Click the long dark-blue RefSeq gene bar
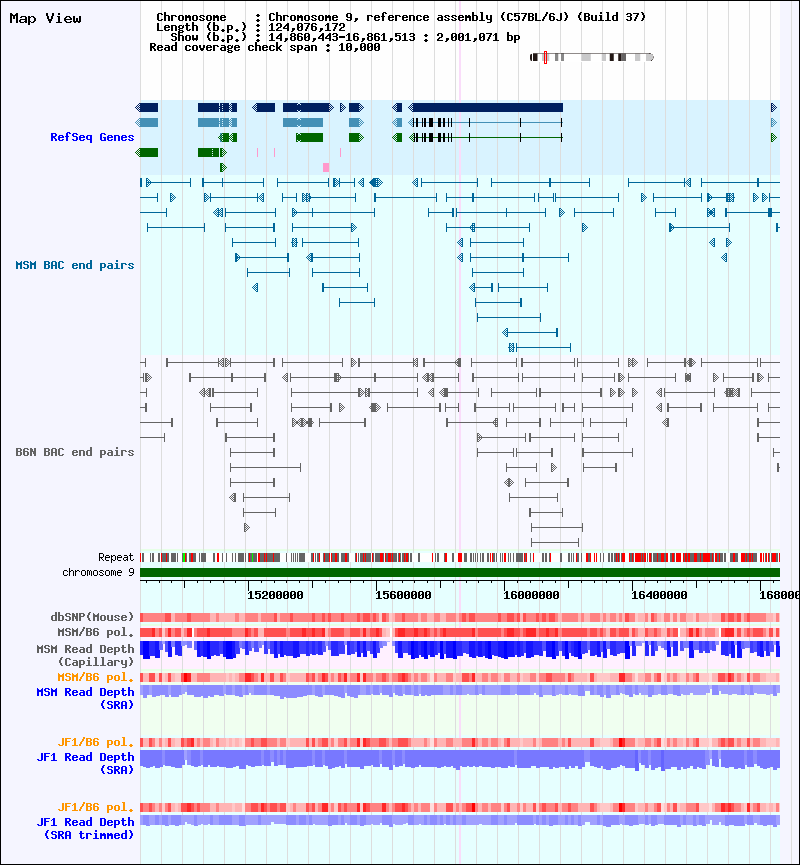Viewport: 800px width, 865px height. [486, 108]
